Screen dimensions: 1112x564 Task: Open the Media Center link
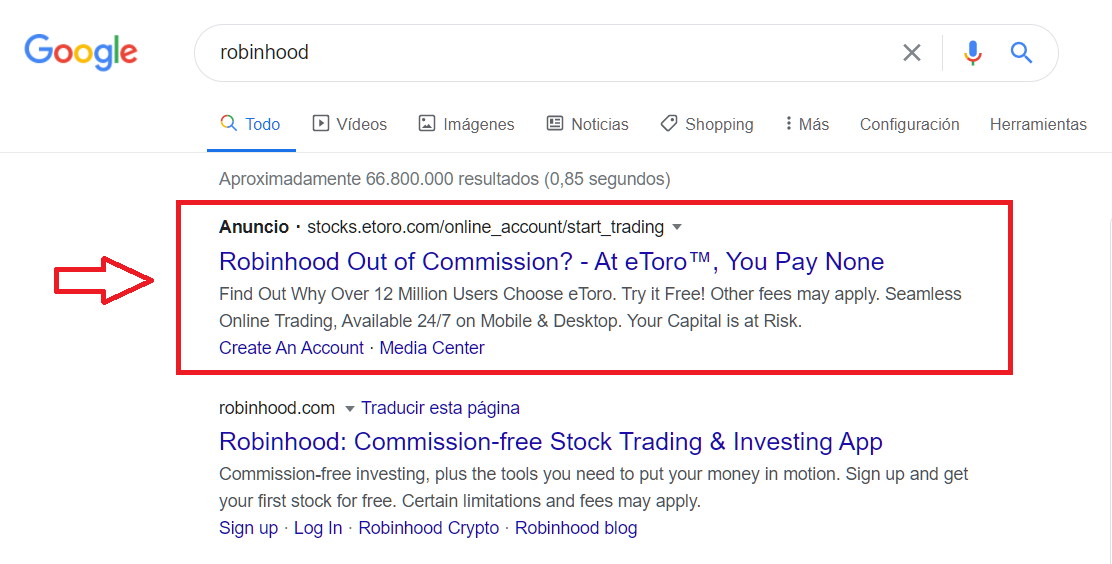tap(432, 348)
